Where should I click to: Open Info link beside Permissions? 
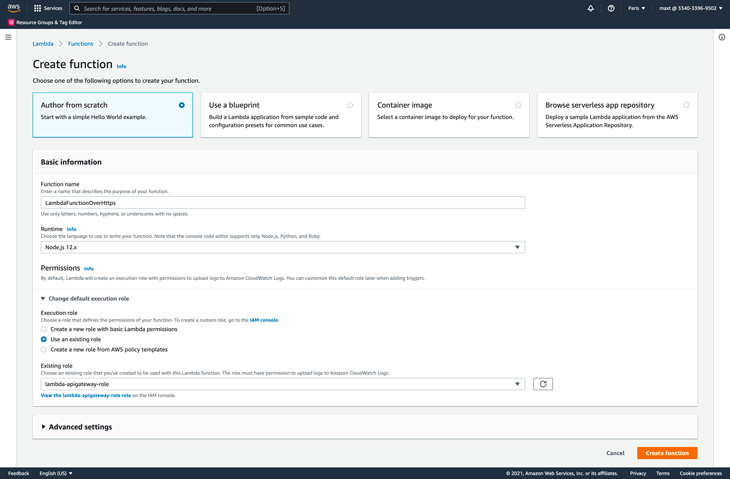tap(89, 269)
